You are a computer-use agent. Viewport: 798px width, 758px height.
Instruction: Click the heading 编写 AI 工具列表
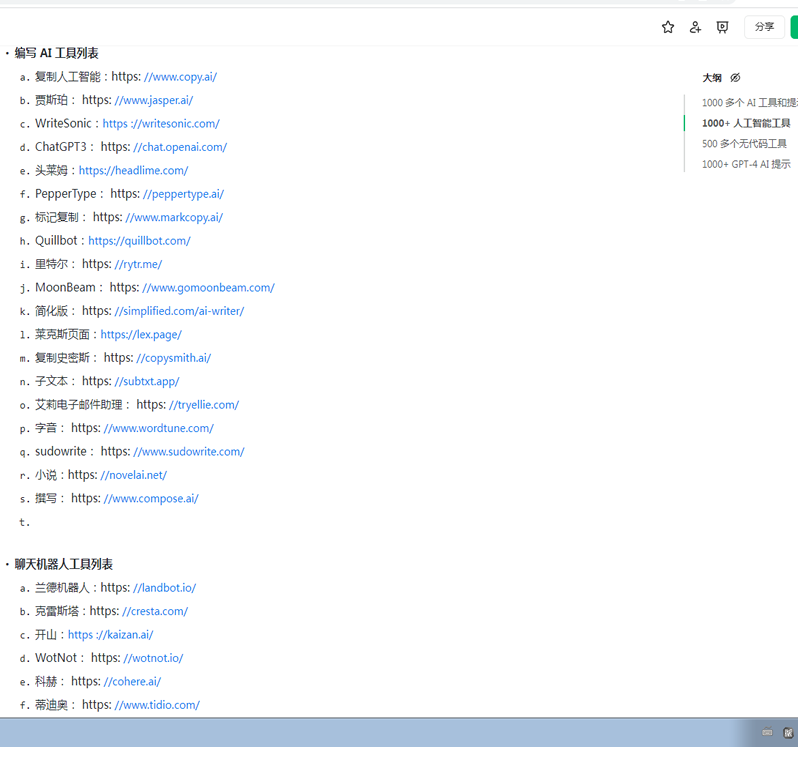[56, 53]
